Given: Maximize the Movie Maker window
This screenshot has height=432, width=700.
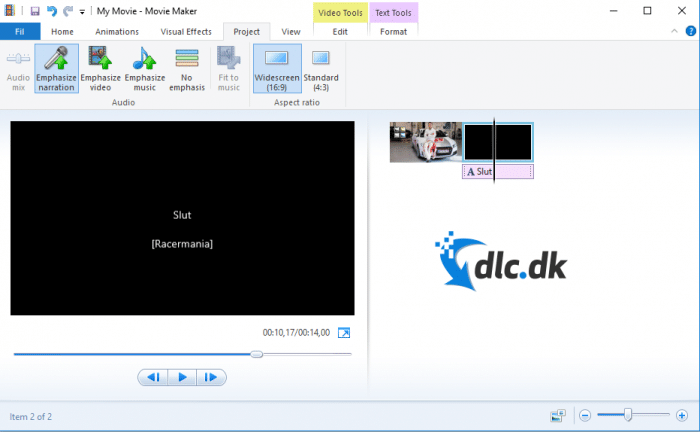Looking at the screenshot, I should click(x=647, y=11).
